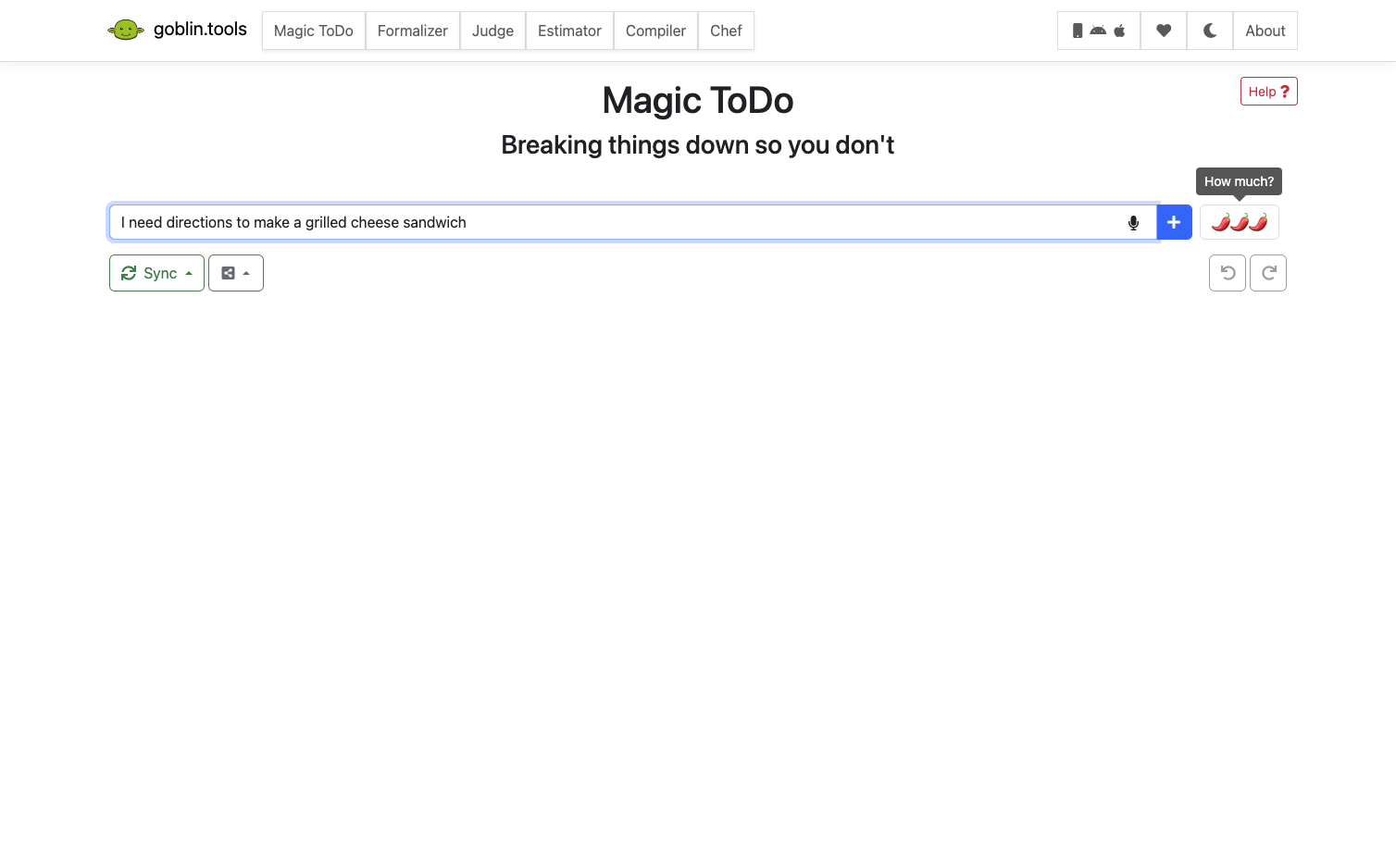Toggle dark mode with moon icon
This screenshot has height=868, width=1396.
pyautogui.click(x=1210, y=31)
